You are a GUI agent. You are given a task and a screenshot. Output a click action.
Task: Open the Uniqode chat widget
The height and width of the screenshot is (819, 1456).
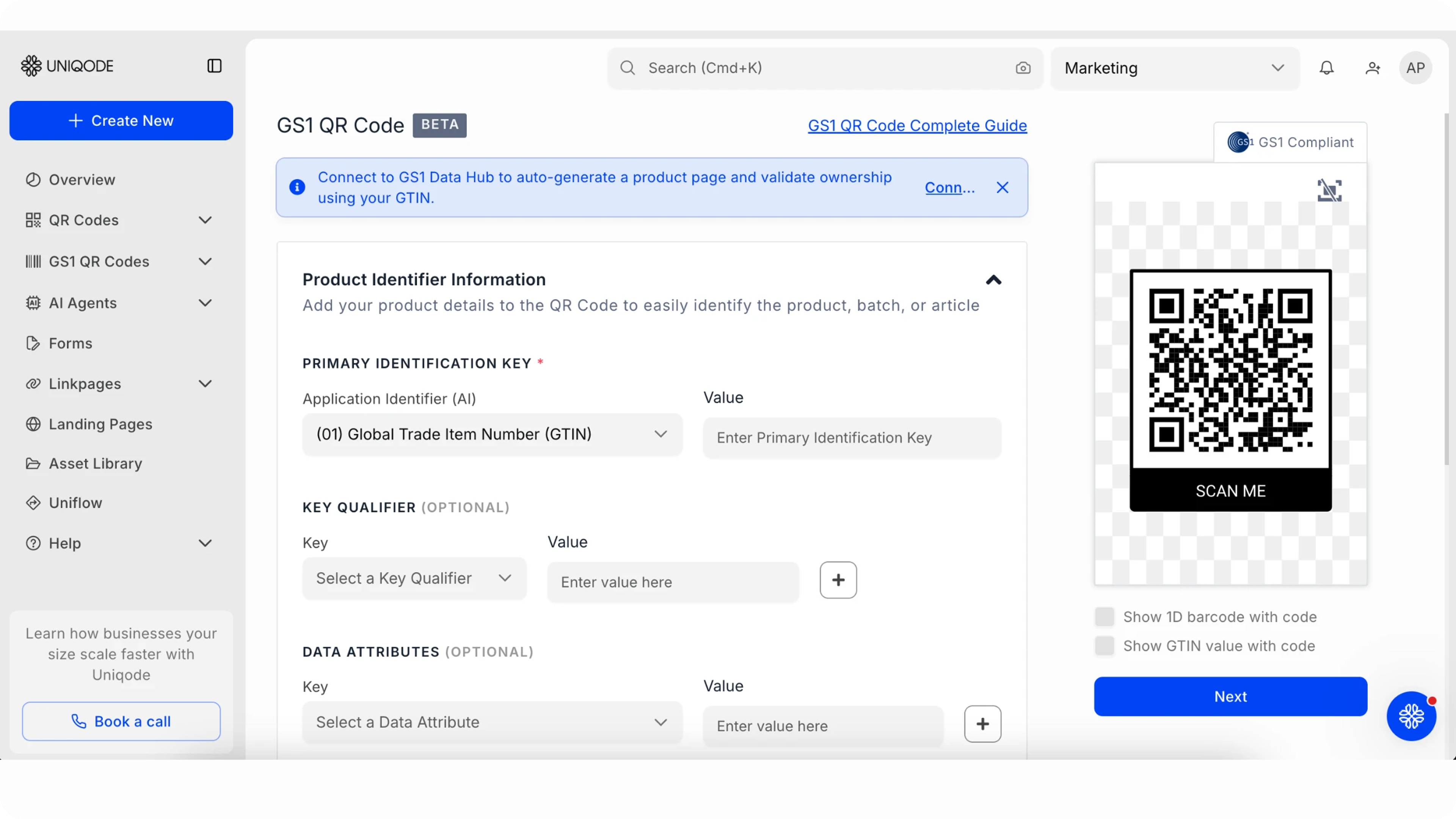click(x=1411, y=716)
